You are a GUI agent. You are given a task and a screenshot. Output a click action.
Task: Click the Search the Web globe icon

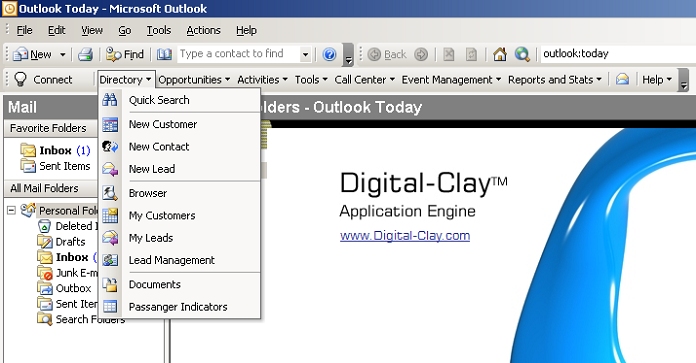coord(522,54)
